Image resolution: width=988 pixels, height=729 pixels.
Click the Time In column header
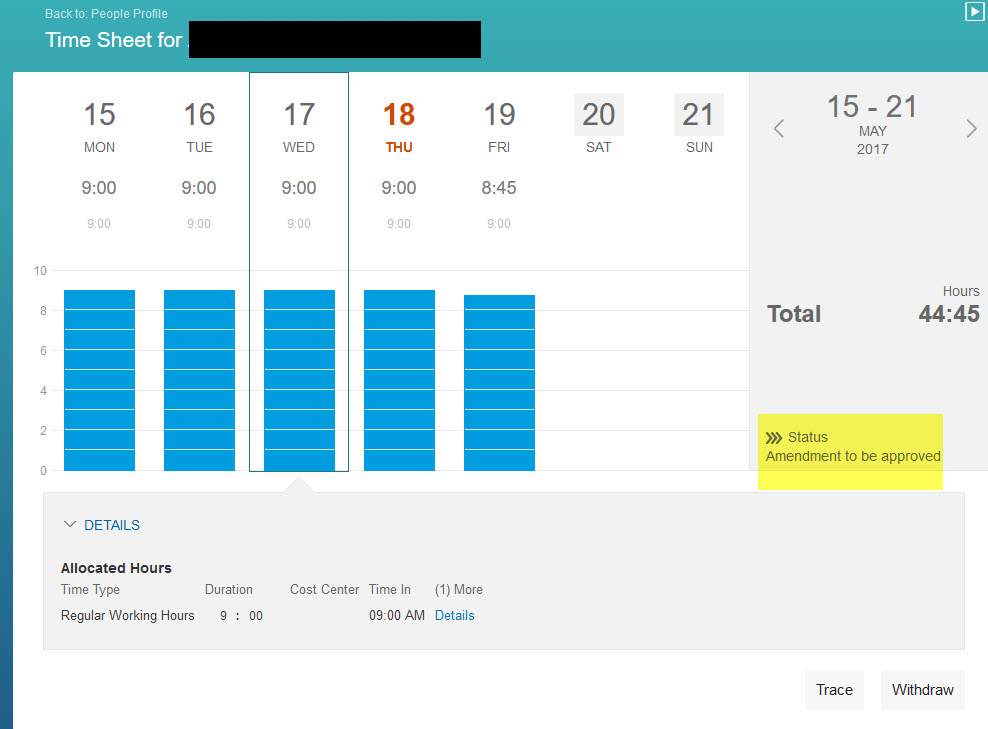click(389, 590)
